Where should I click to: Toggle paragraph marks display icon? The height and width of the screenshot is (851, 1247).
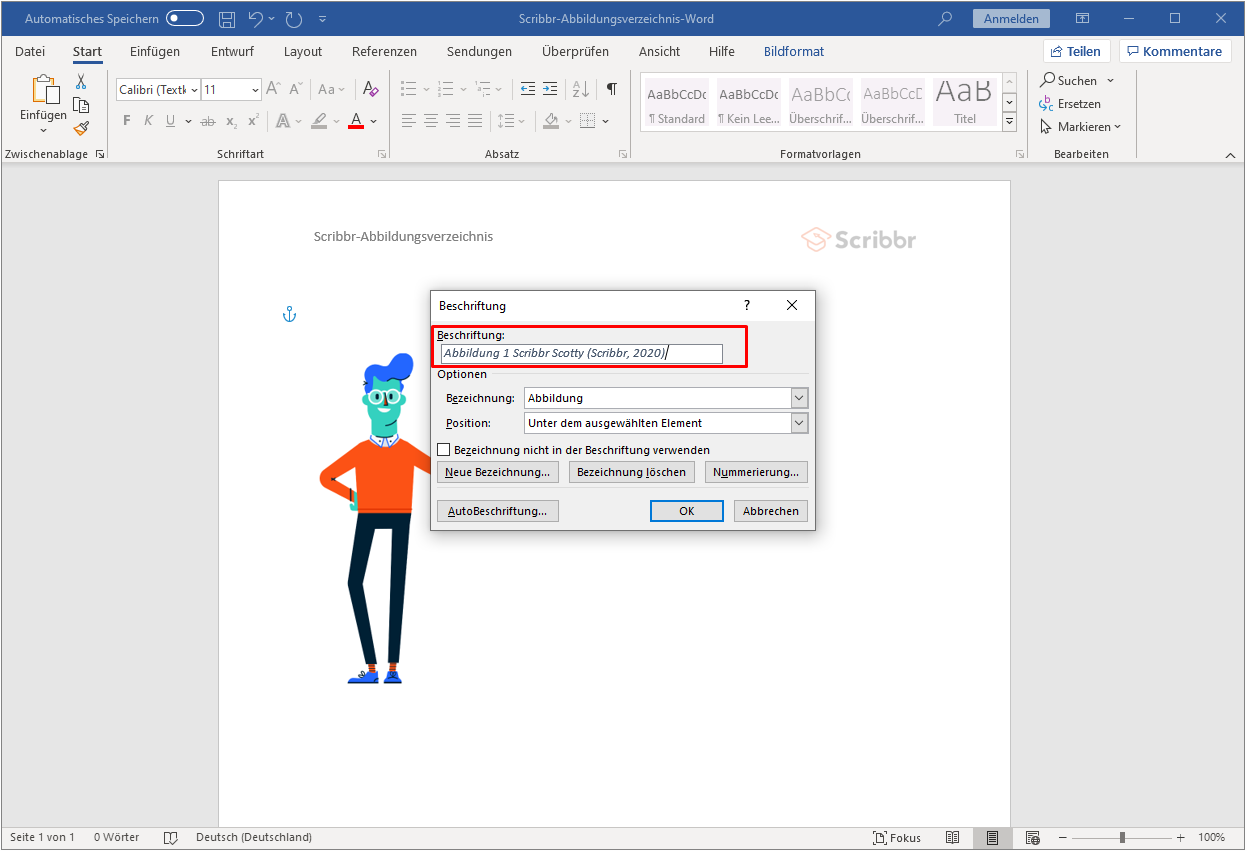pyautogui.click(x=611, y=89)
